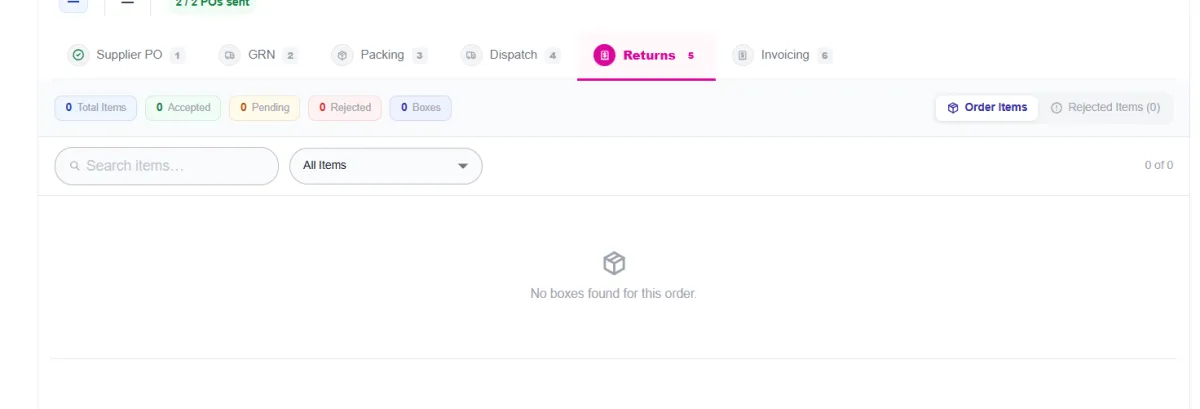Click the All Items dropdown arrow
Screen dimensions: 1200x409
pyautogui.click(x=463, y=166)
